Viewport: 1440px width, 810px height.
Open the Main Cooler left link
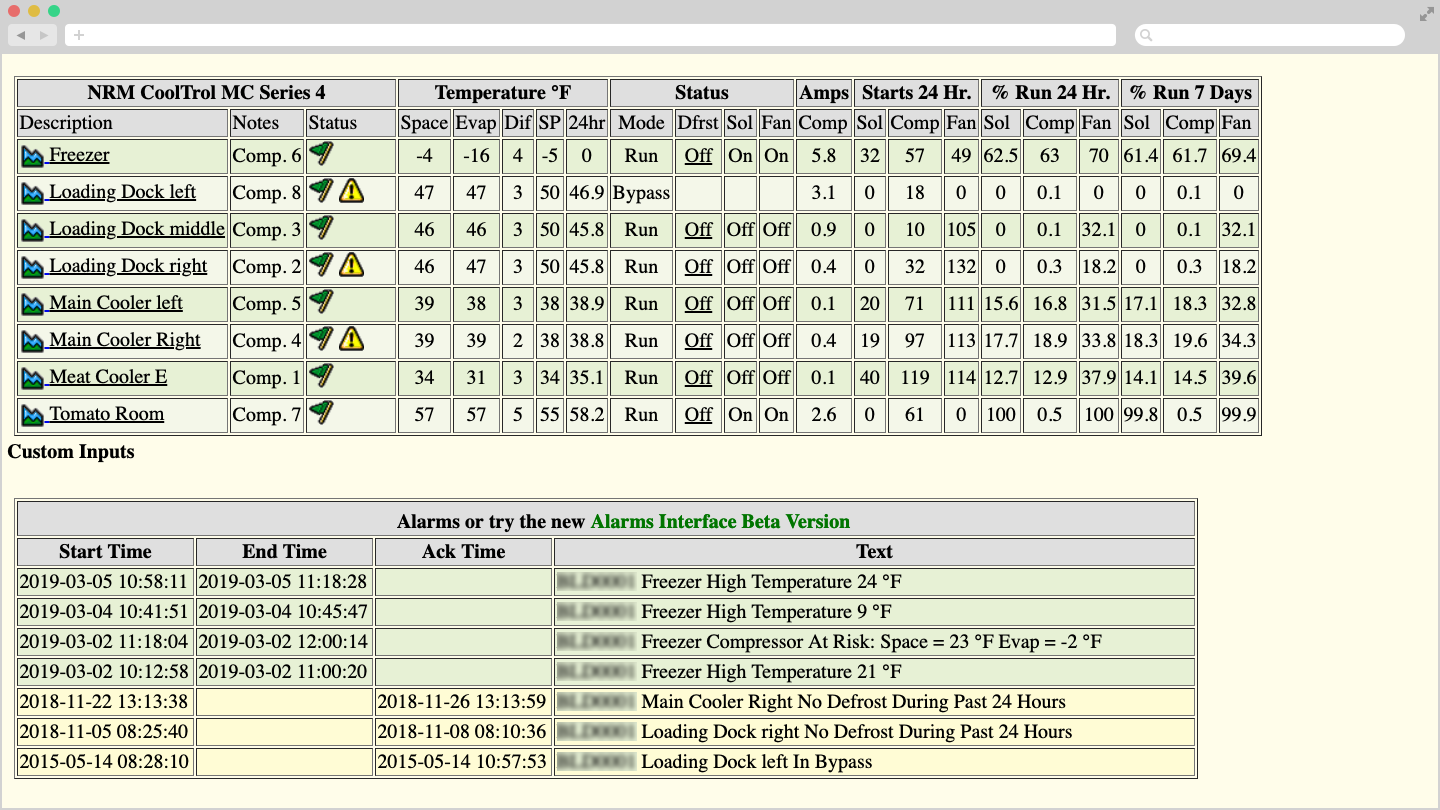click(116, 303)
